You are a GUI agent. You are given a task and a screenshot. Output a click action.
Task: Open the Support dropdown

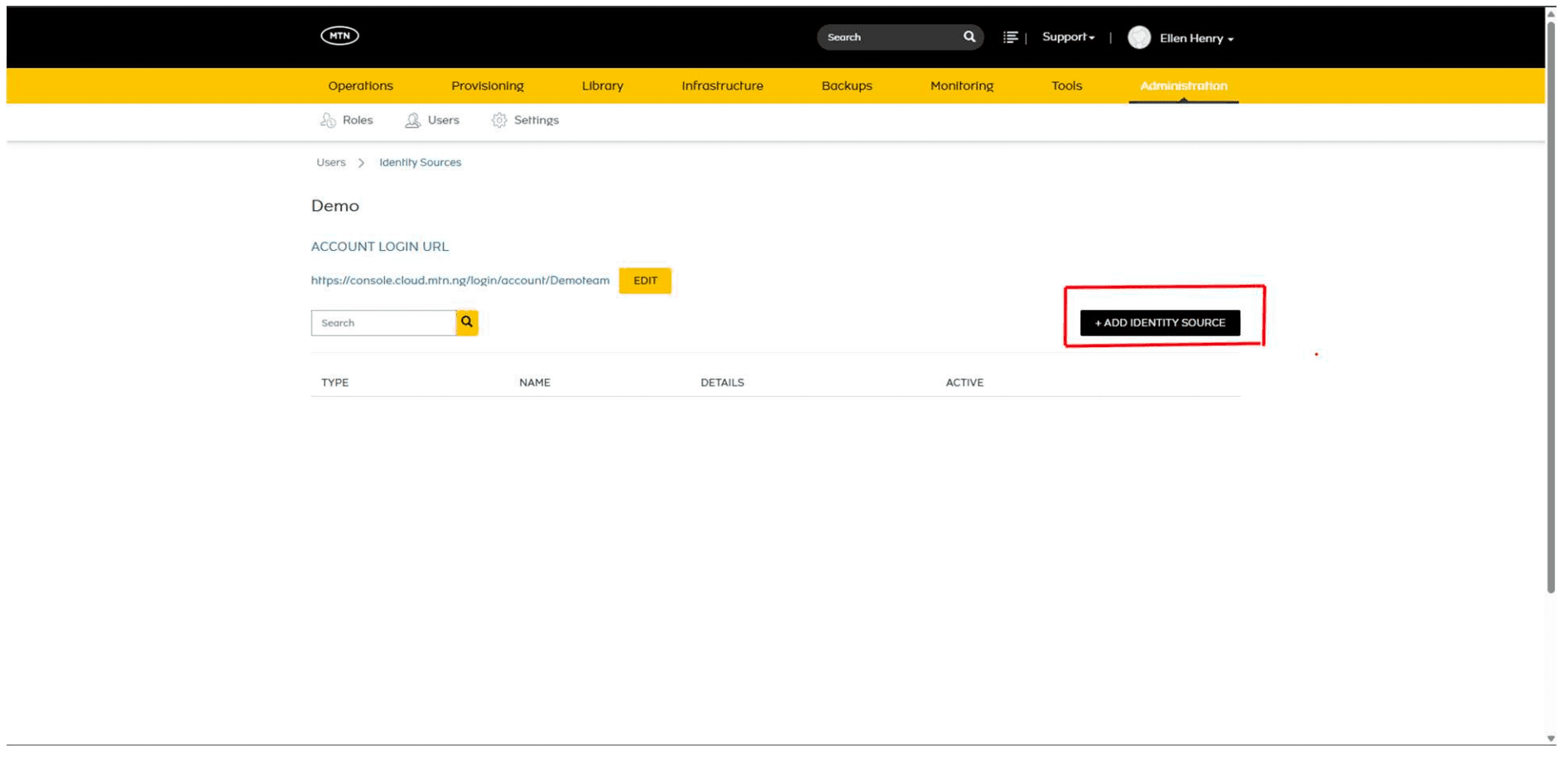[1068, 37]
